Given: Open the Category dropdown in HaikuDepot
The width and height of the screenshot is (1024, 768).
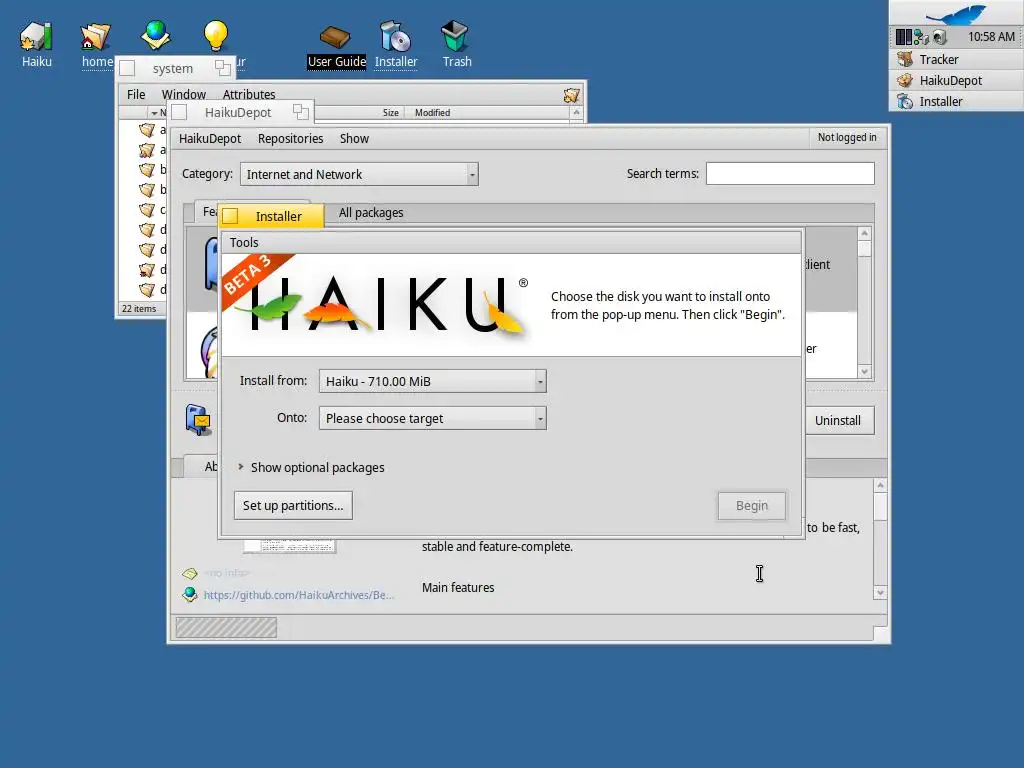Looking at the screenshot, I should 359,174.
